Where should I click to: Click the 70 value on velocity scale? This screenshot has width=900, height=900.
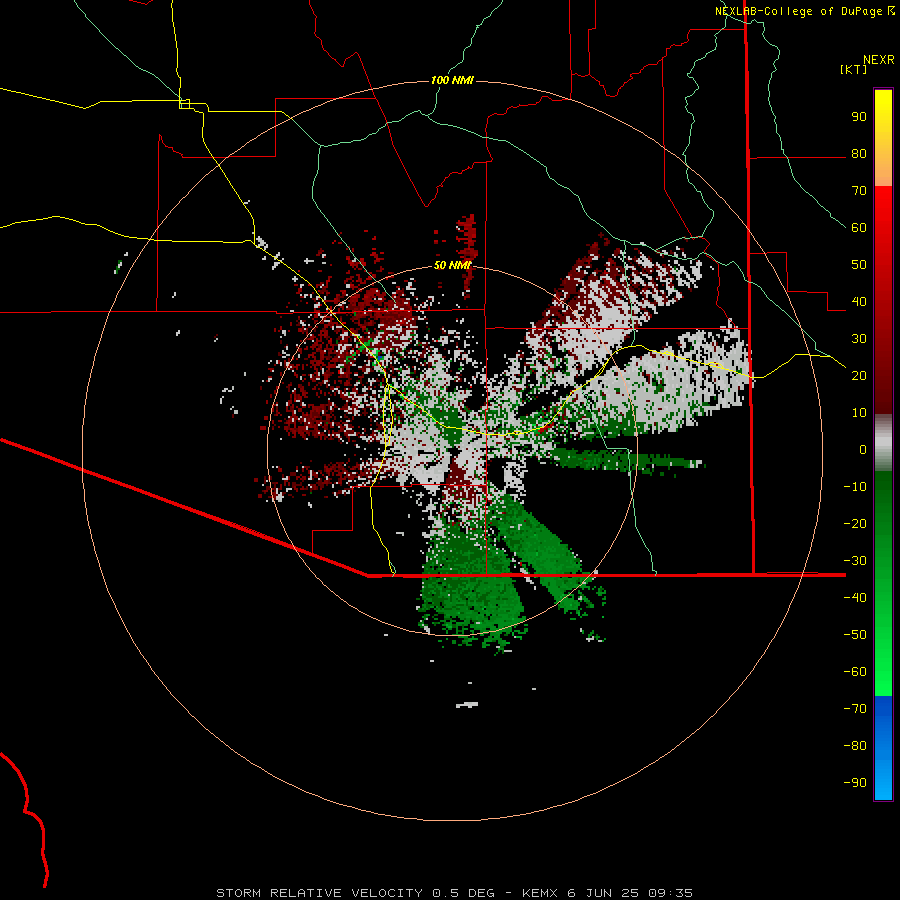tap(859, 191)
